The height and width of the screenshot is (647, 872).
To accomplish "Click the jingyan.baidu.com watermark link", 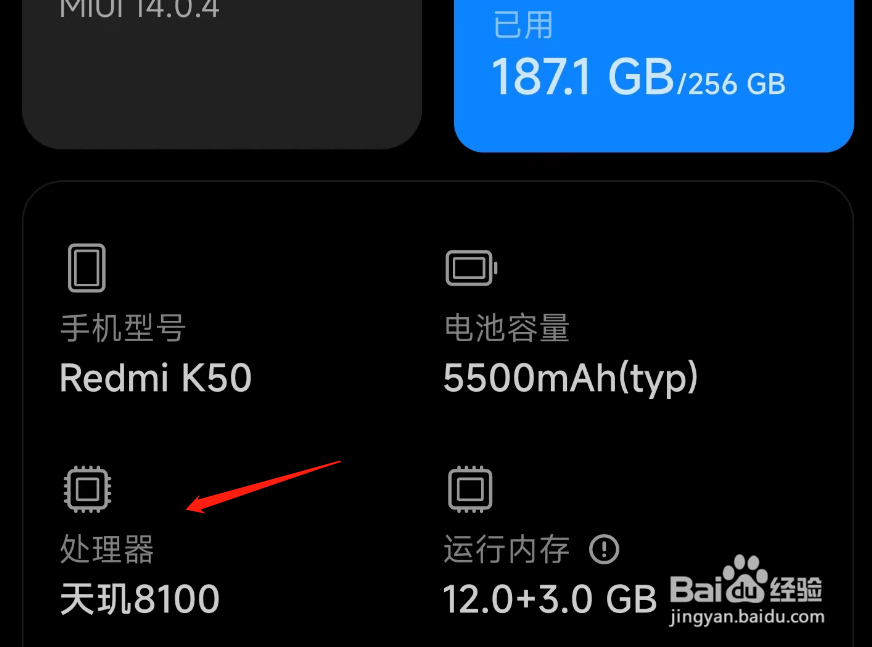I will tap(747, 617).
